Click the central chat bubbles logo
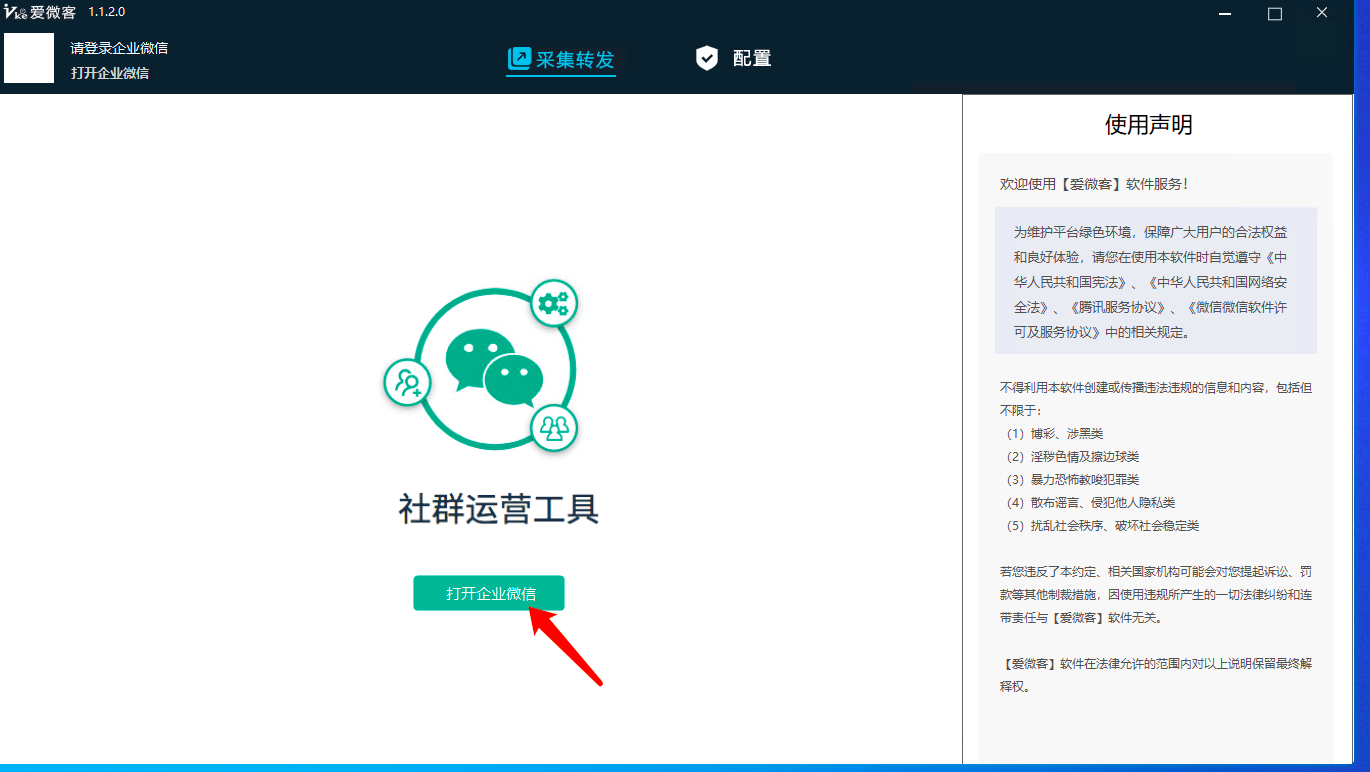 point(495,368)
